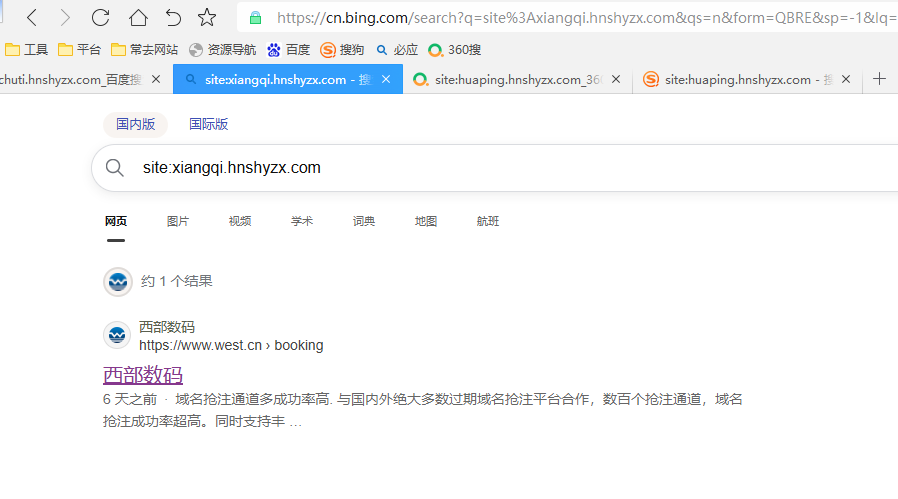
Task: Open the 视频 results tab
Action: [240, 221]
